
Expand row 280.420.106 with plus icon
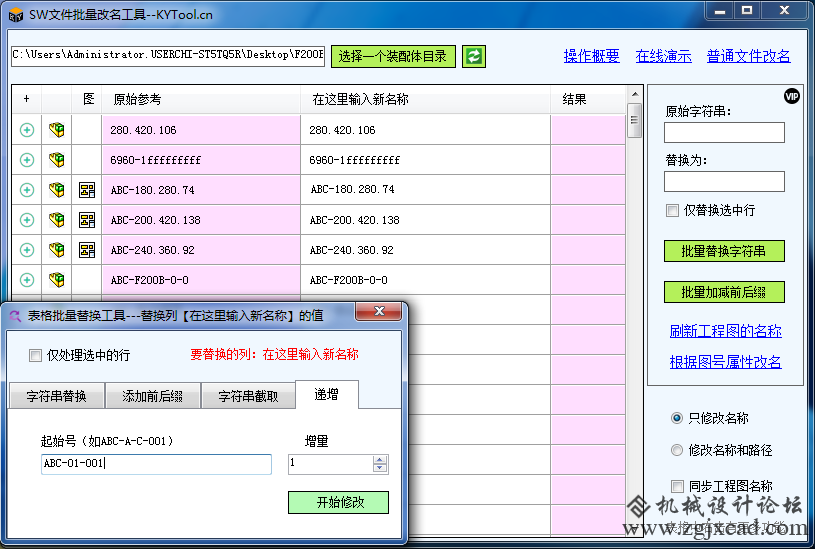click(x=27, y=130)
